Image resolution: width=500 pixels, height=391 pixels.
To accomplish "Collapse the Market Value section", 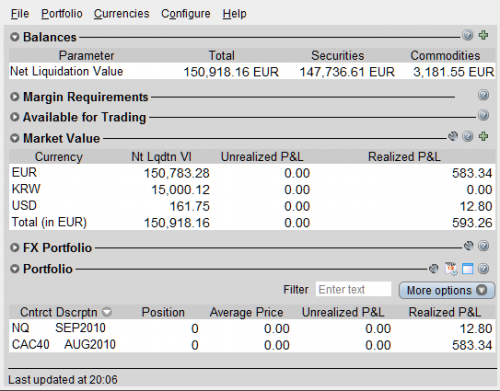I will [x=15, y=138].
